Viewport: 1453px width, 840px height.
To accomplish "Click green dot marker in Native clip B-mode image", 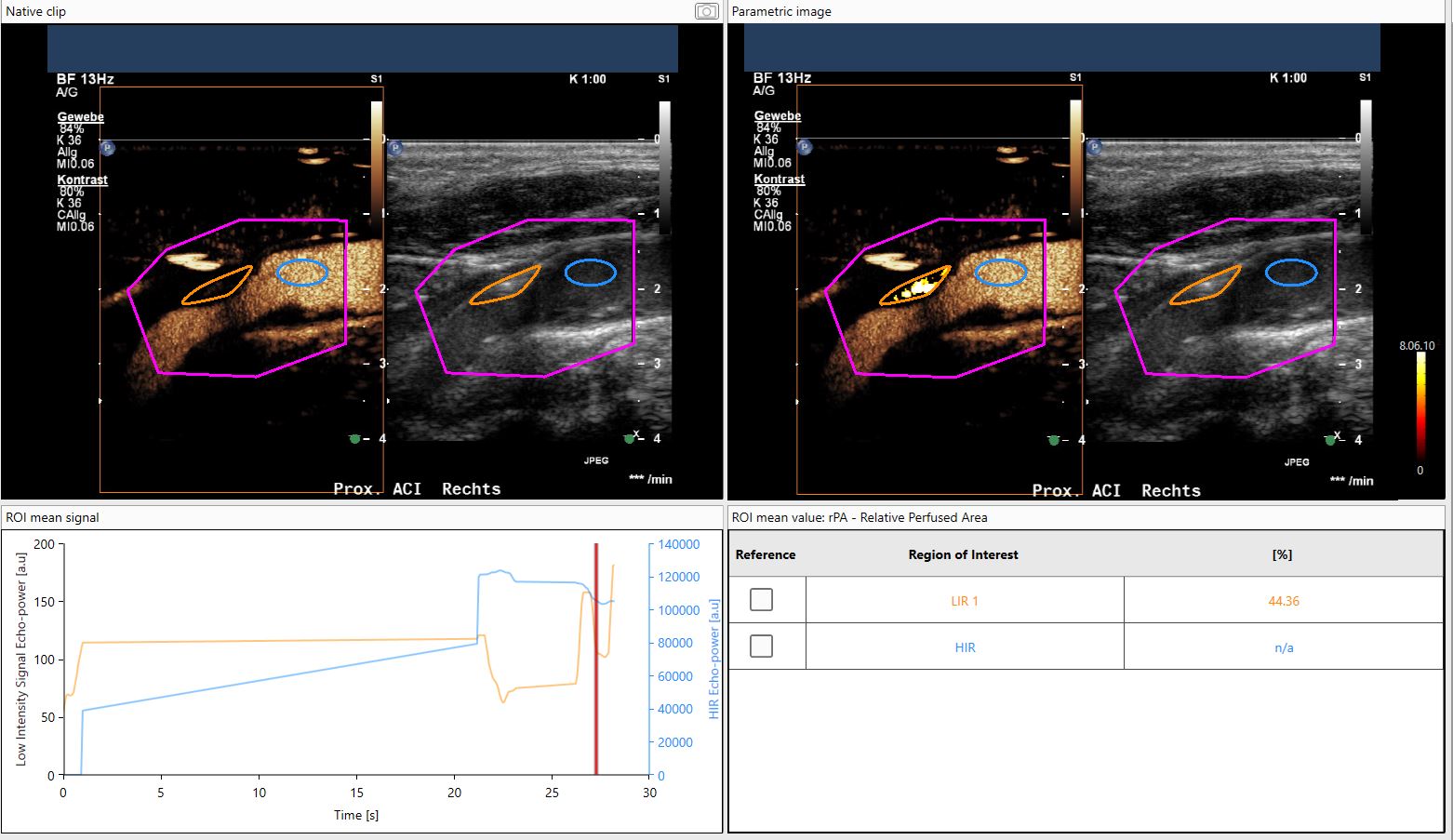I will 630,438.
